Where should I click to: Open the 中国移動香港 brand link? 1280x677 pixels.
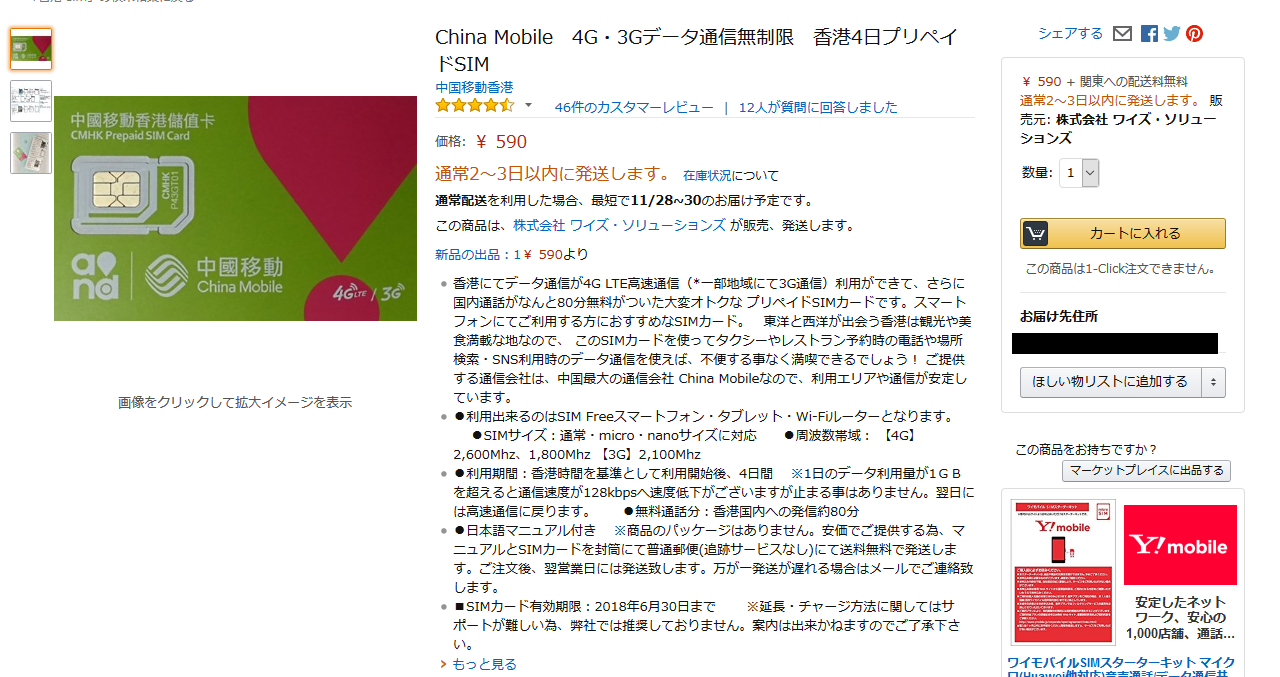coord(474,87)
